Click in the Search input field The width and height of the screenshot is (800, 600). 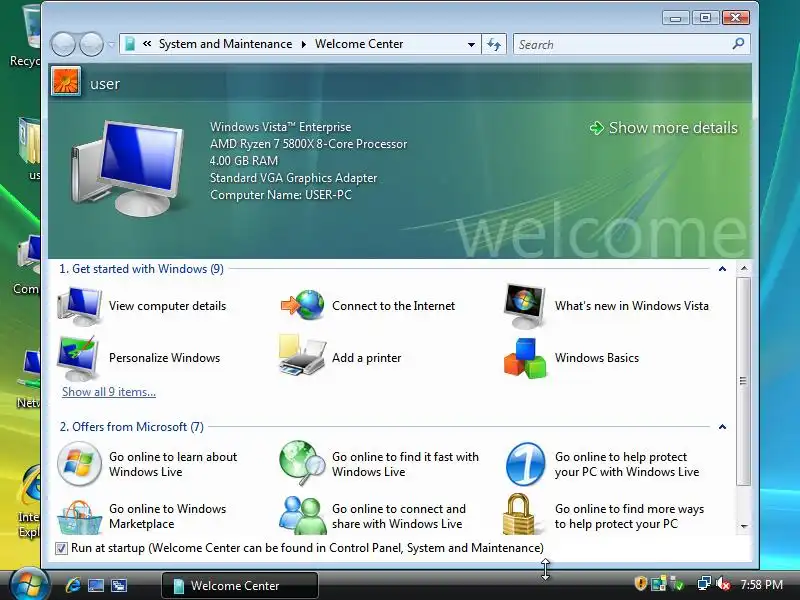[x=621, y=44]
